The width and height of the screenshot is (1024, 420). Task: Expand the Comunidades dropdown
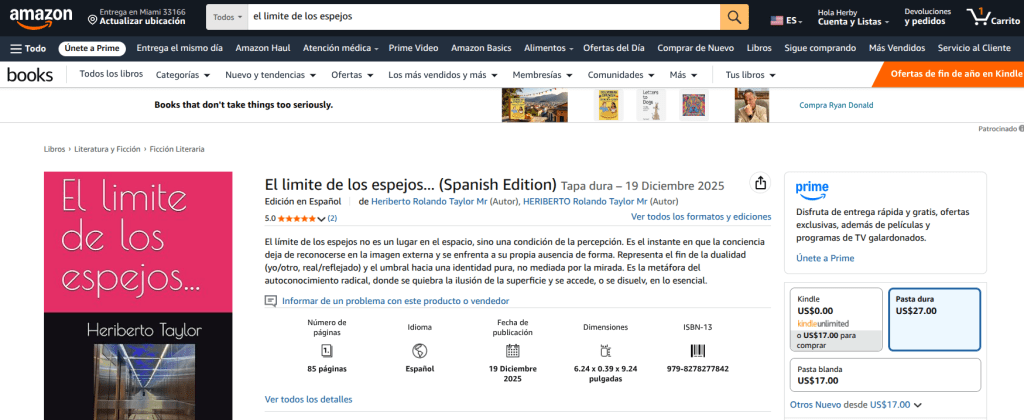[621, 75]
